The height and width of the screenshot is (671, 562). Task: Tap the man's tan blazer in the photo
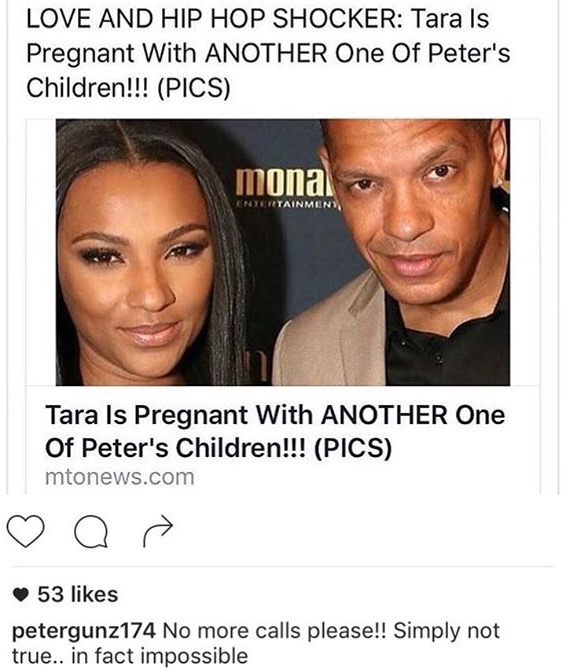pyautogui.click(x=330, y=334)
